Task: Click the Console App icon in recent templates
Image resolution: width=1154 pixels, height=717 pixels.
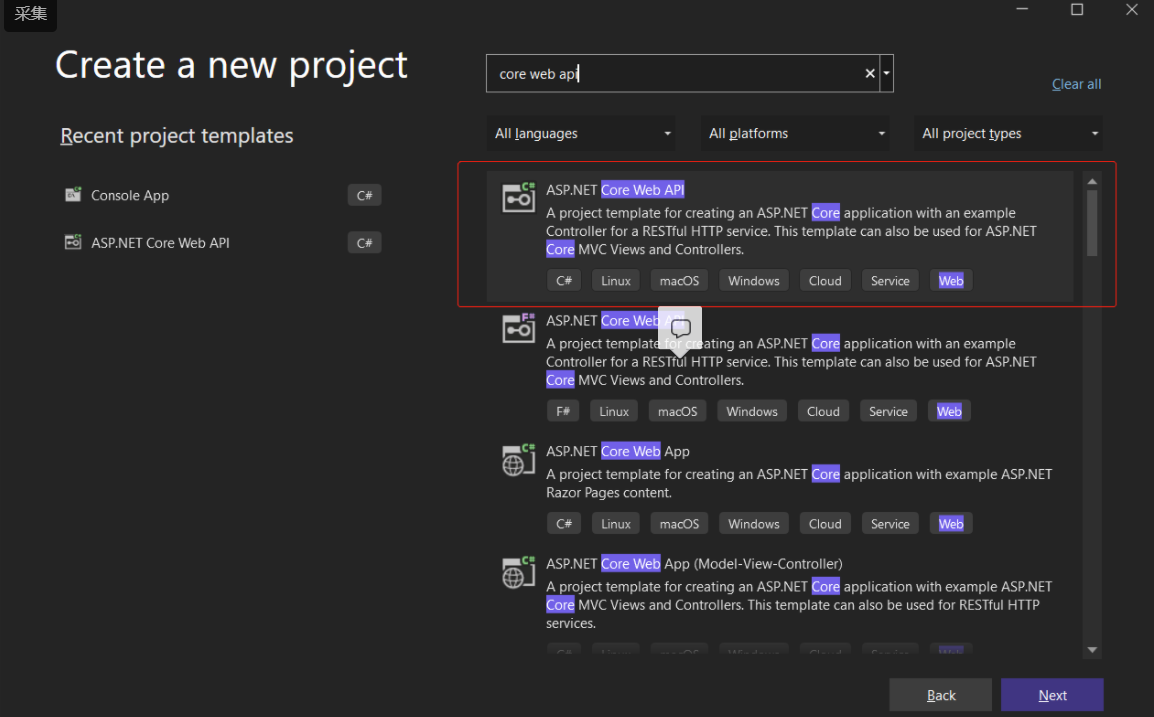Action: [x=73, y=195]
